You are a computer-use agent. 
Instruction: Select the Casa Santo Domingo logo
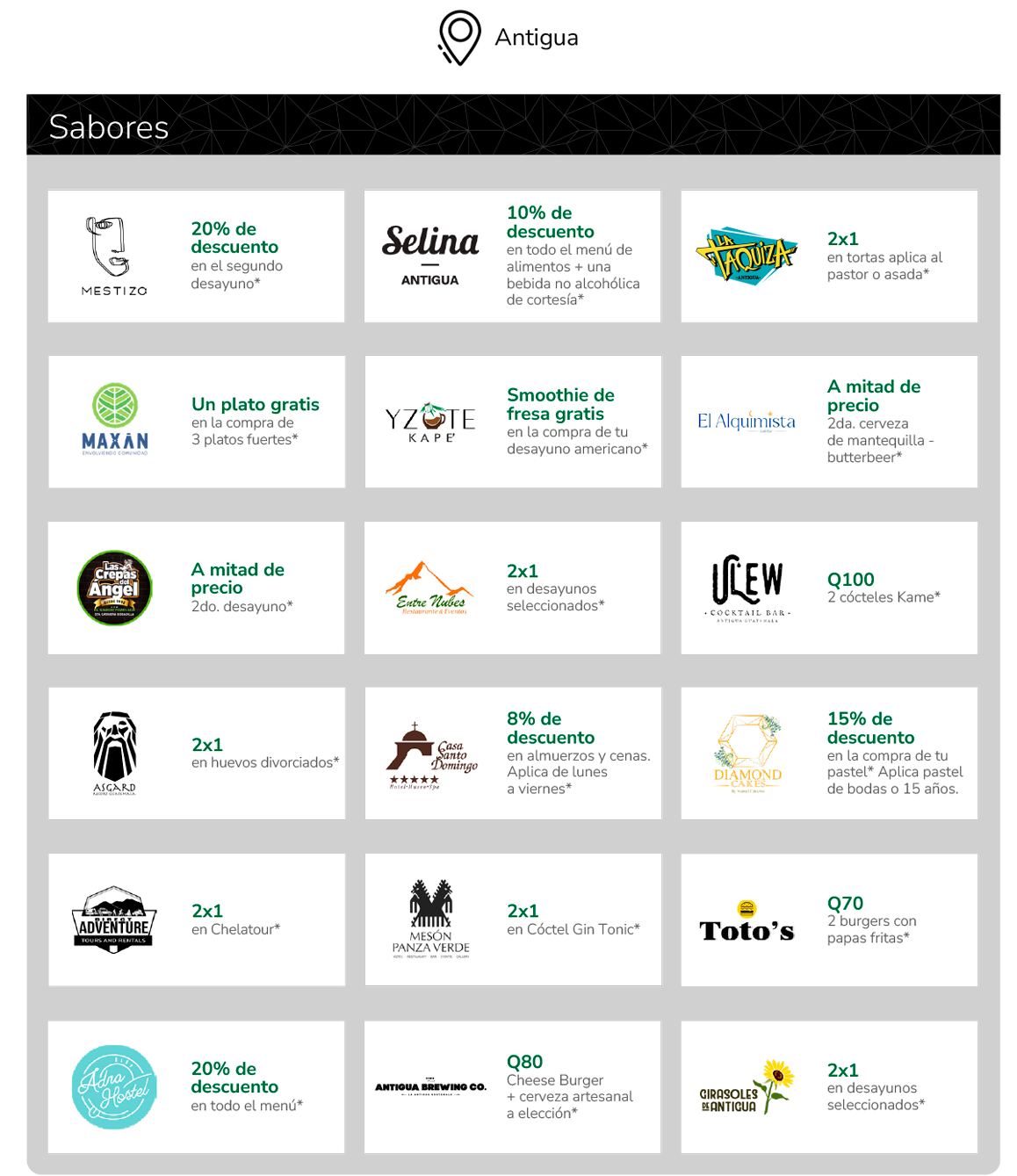pos(432,755)
